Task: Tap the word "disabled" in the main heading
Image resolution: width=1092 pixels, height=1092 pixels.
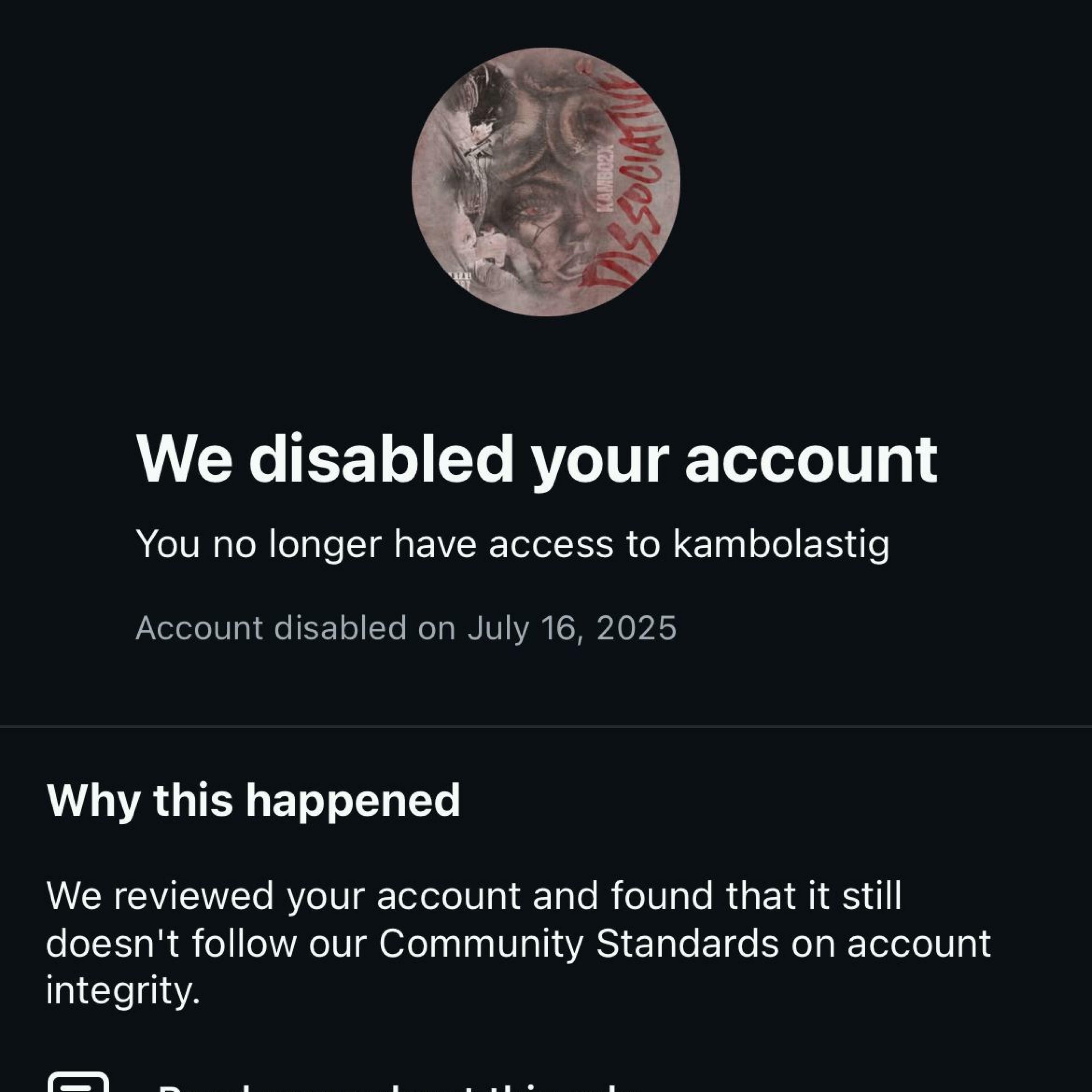Action: point(380,459)
